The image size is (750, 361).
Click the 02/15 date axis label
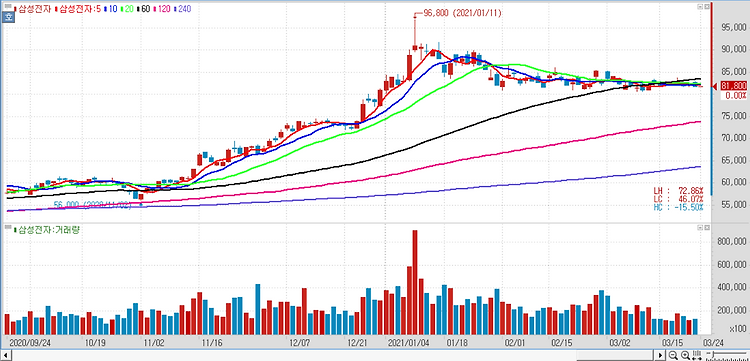[x=562, y=343]
